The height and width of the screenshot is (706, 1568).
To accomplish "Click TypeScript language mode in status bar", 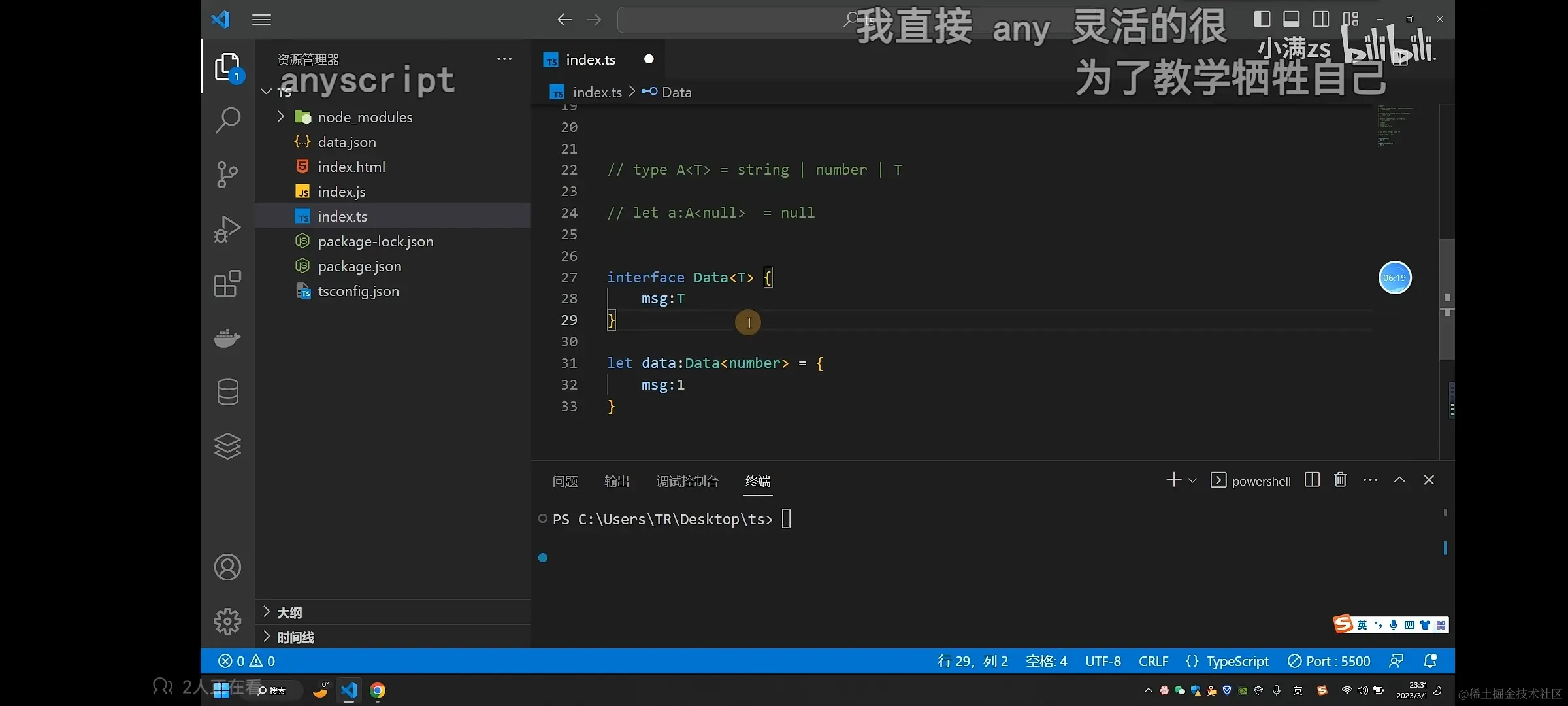I will (x=1237, y=661).
